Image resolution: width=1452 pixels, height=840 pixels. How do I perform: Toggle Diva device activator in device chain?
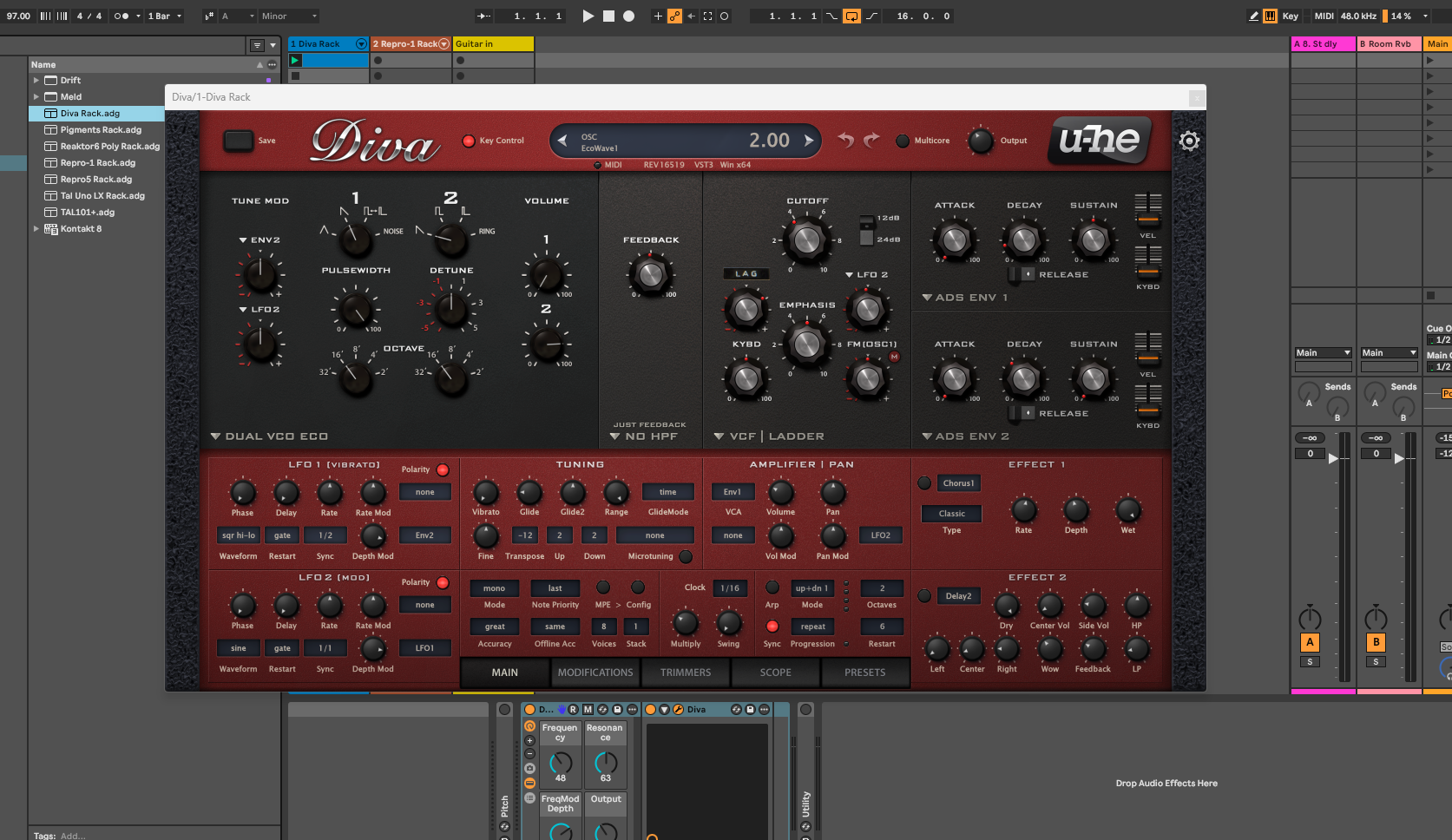(649, 710)
